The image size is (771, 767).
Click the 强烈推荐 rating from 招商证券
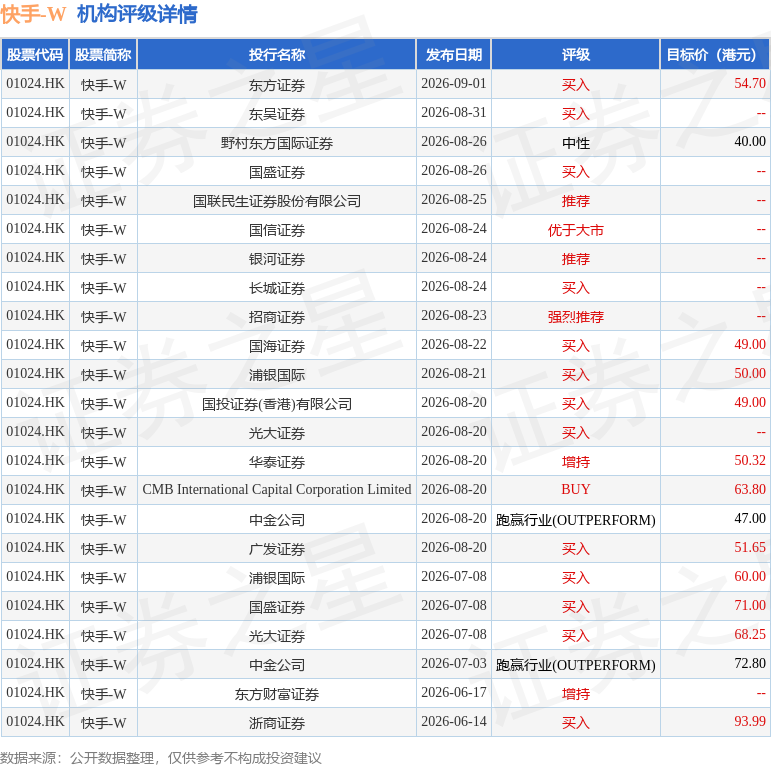(576, 317)
